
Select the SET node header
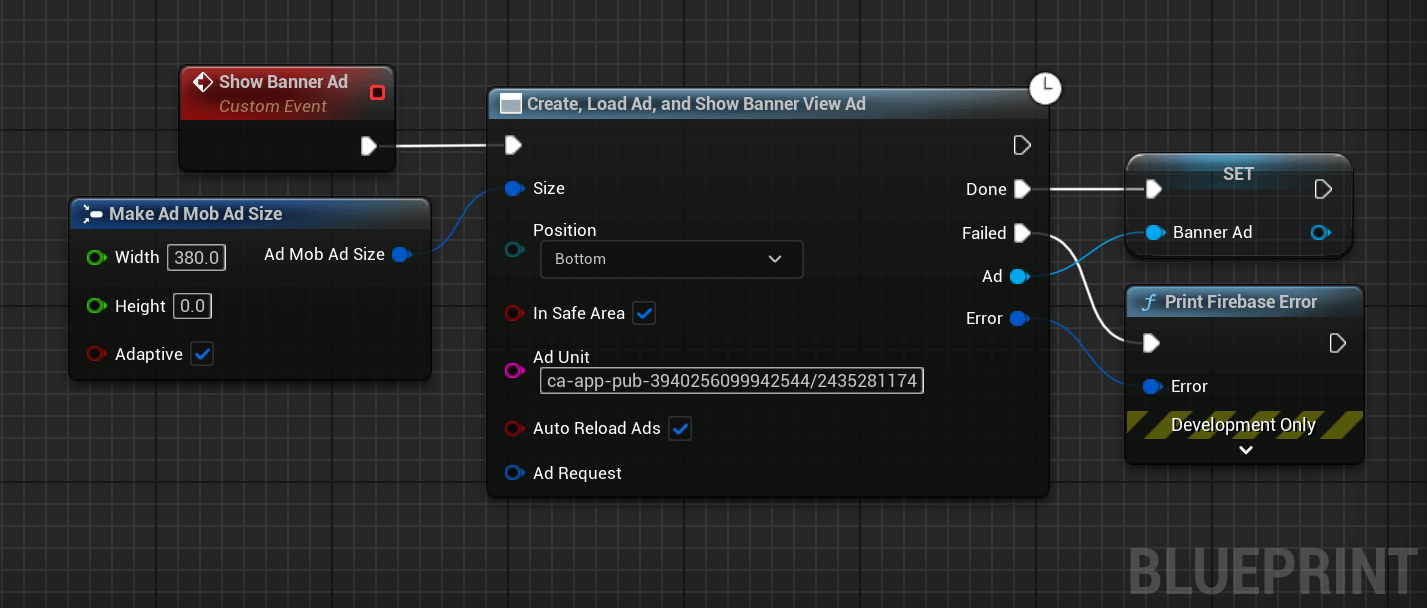[1238, 174]
